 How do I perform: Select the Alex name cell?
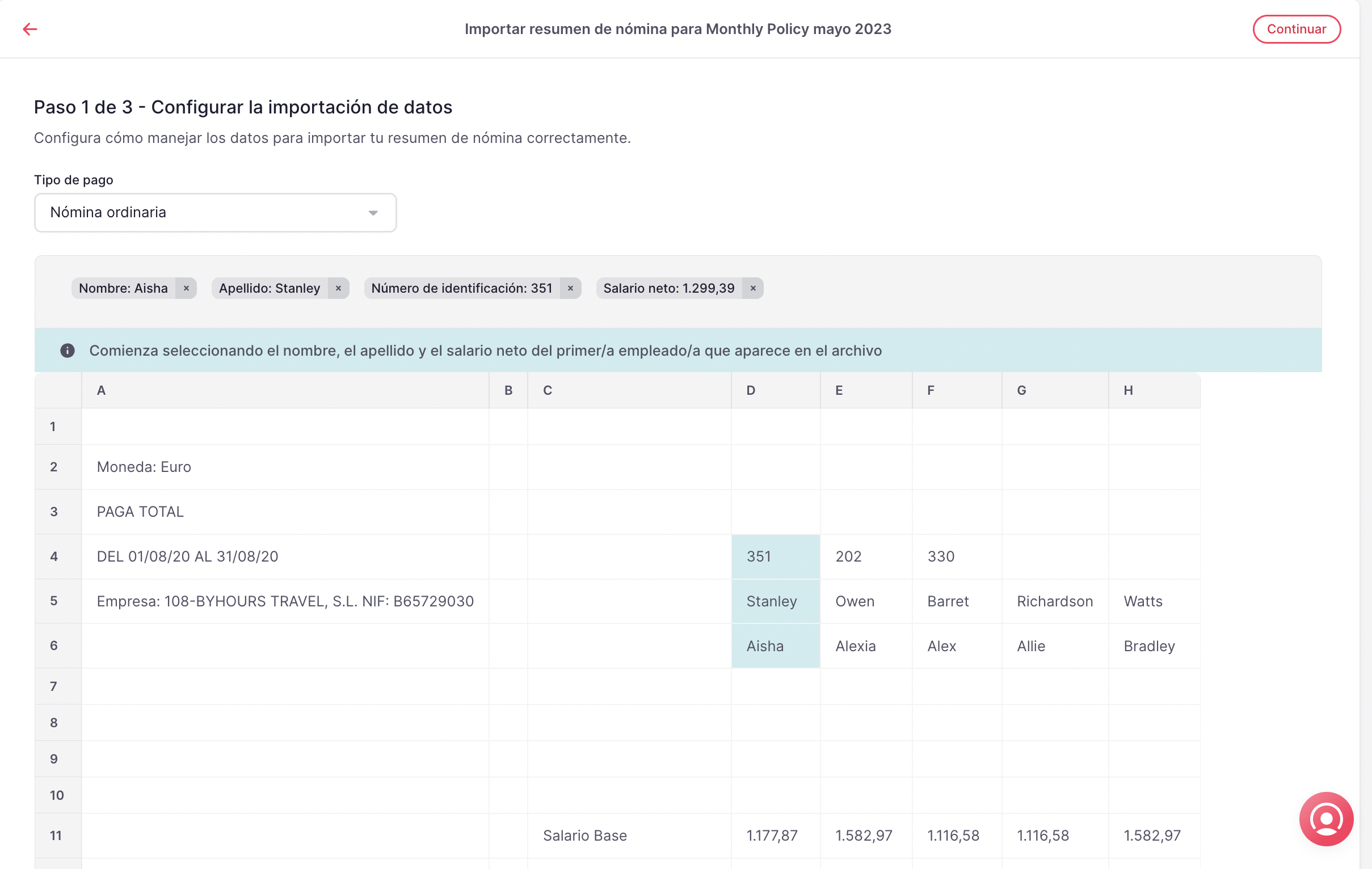click(x=957, y=646)
